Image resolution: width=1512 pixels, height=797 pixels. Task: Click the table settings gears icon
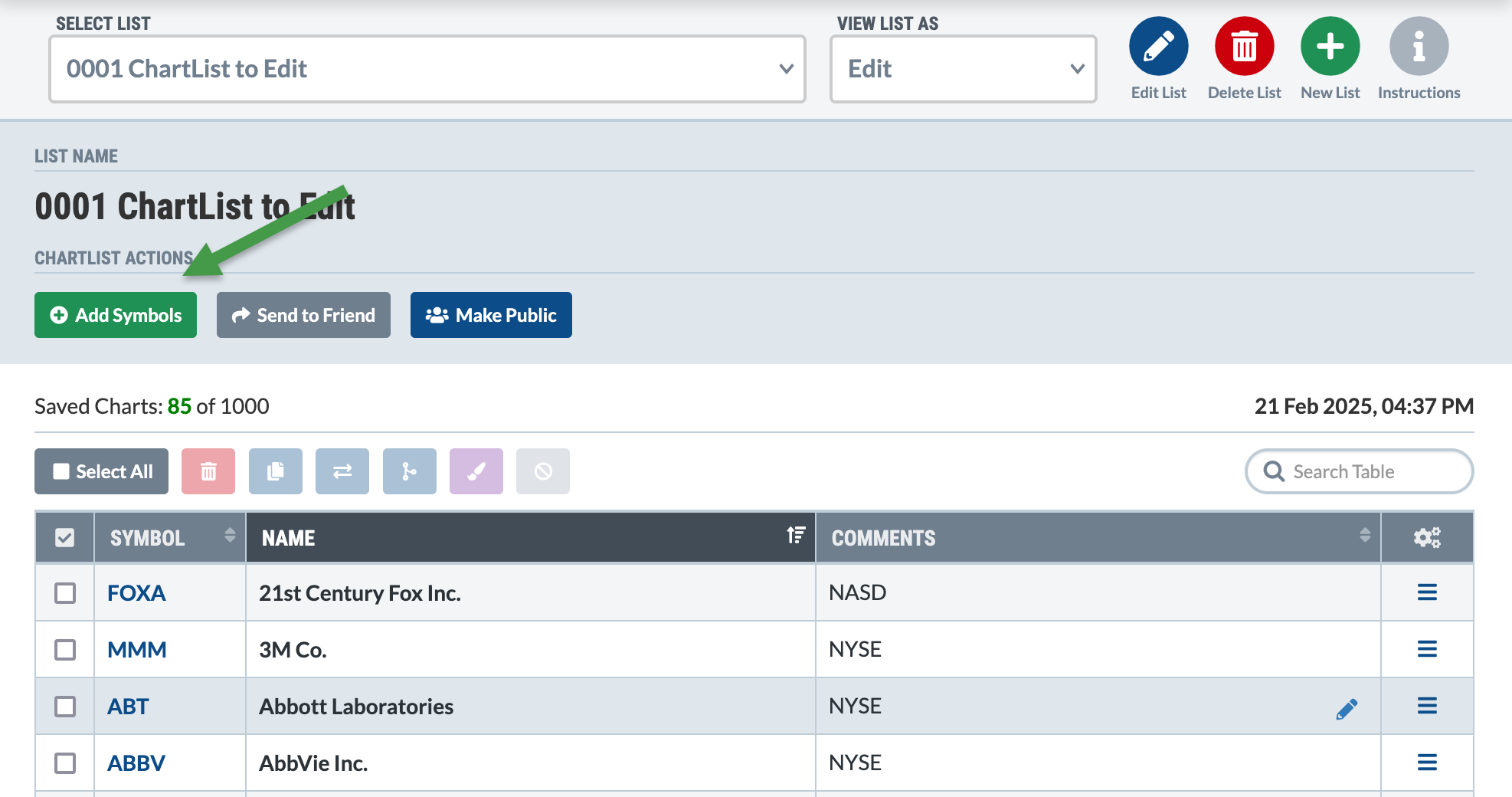click(x=1427, y=538)
